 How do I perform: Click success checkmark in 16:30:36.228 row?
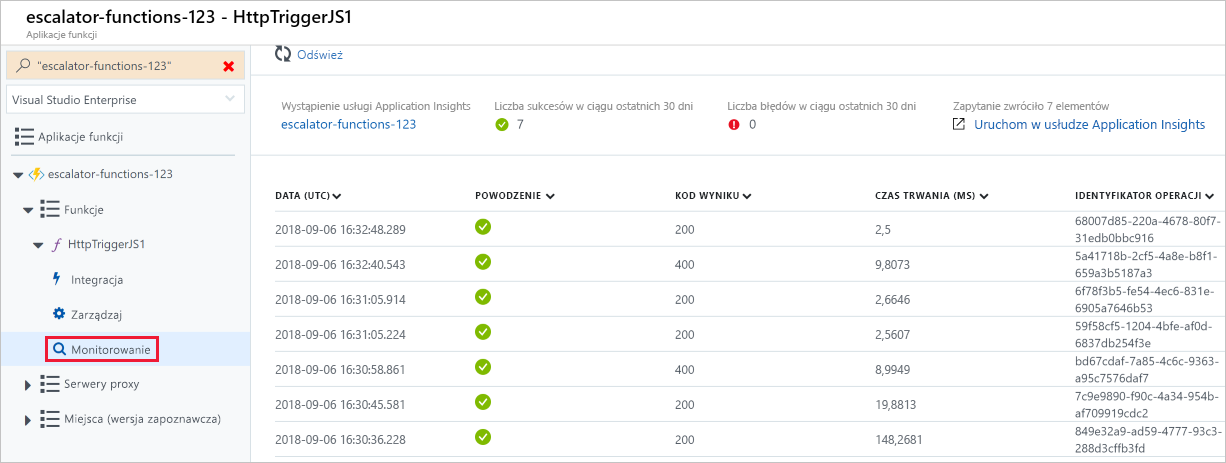[483, 436]
